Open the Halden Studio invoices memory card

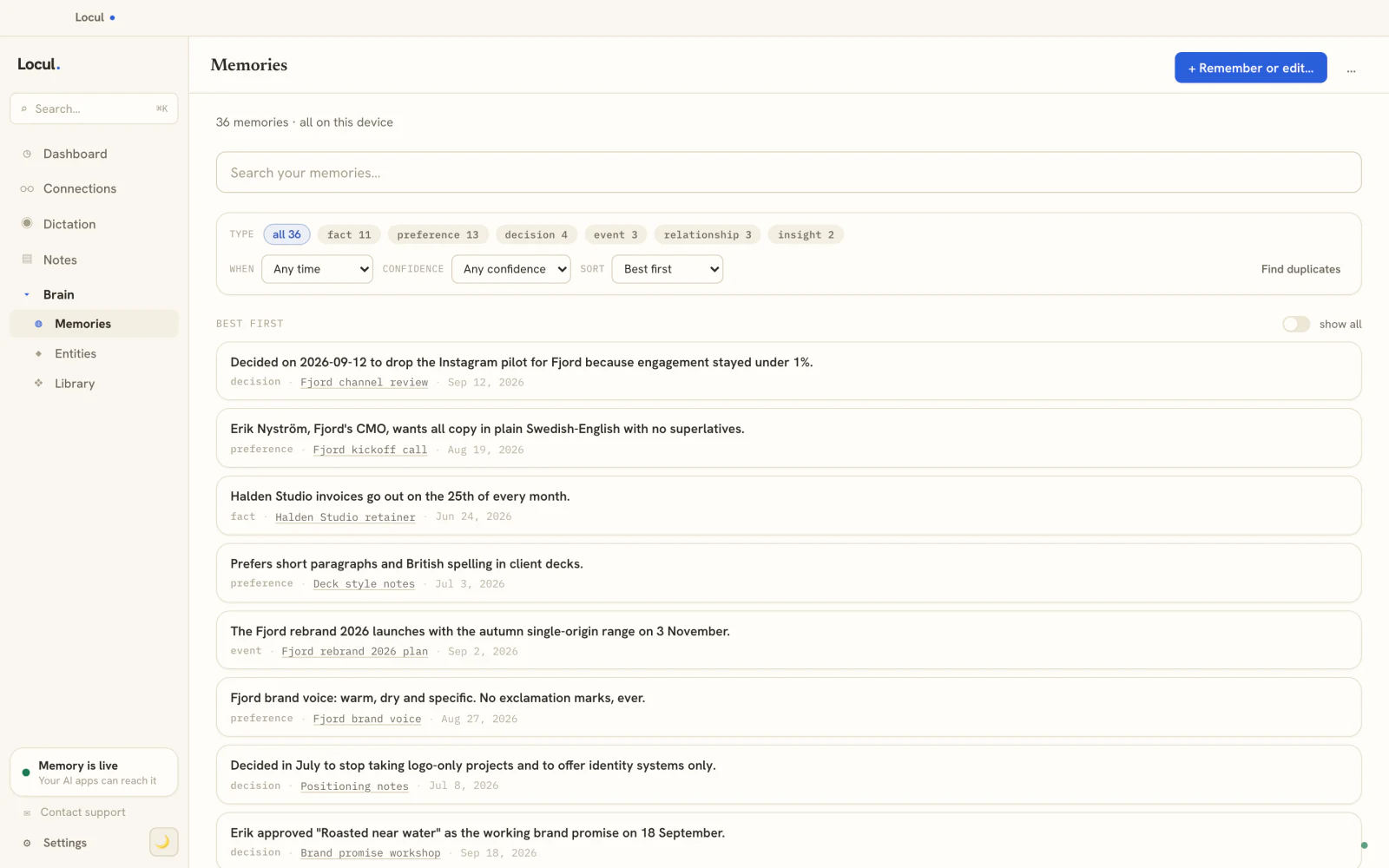tap(788, 505)
